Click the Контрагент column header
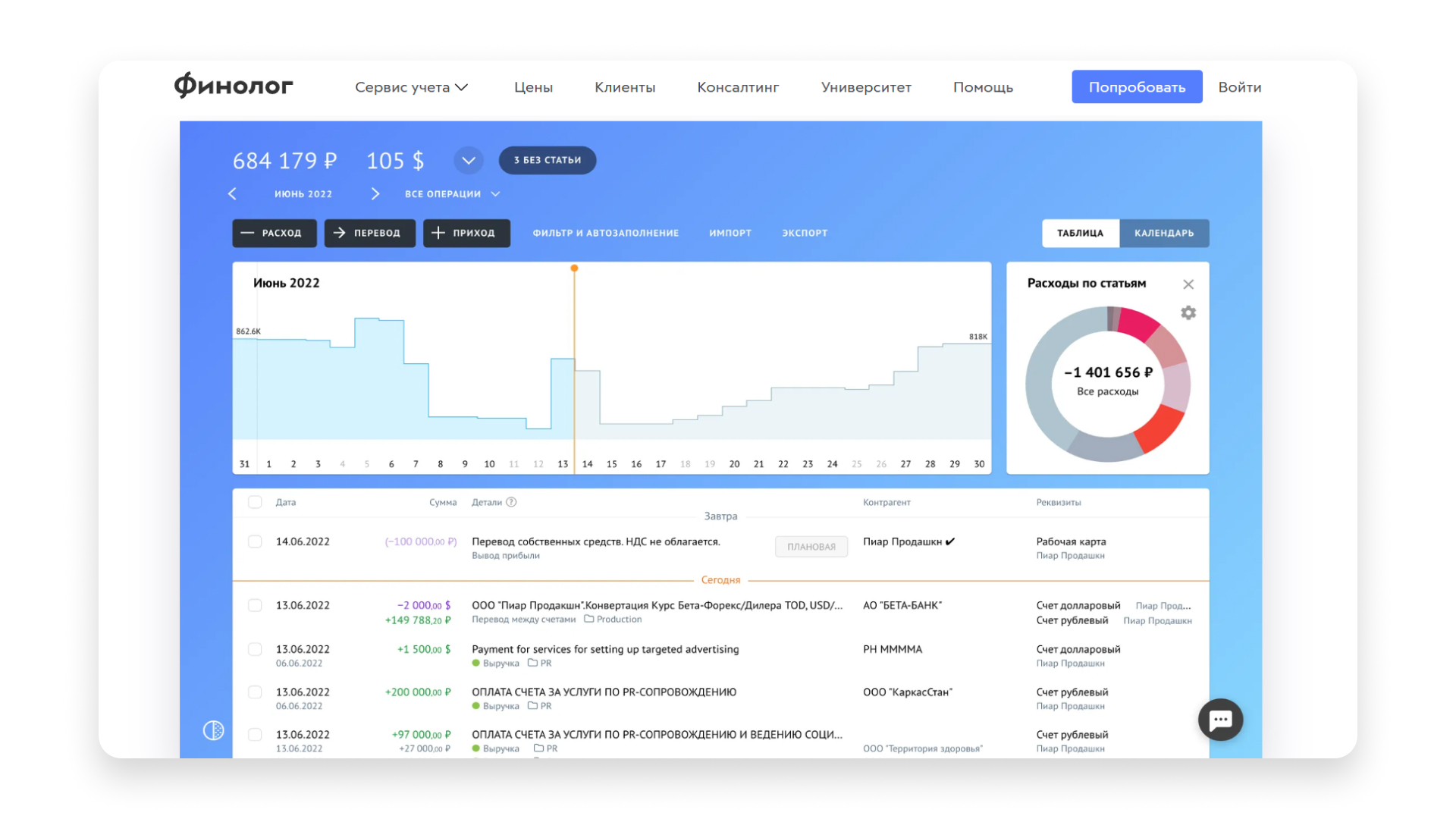This screenshot has width=1456, height=819. click(x=886, y=502)
